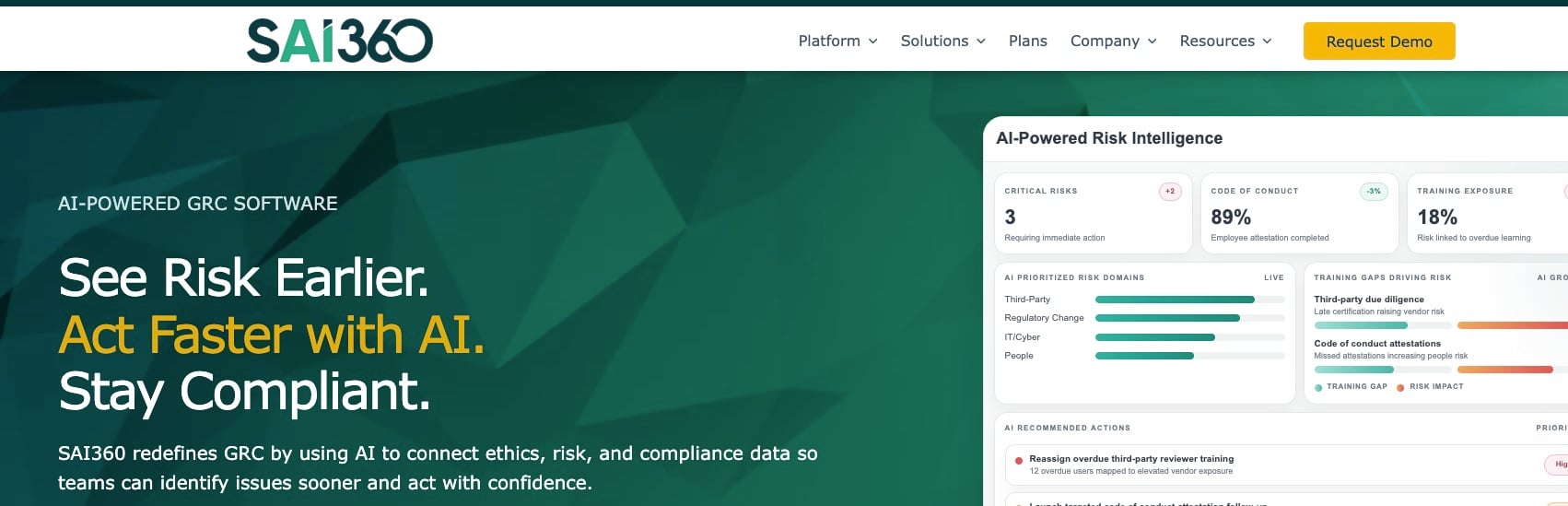This screenshot has height=506, width=1568.
Task: Expand the Company chevron arrow
Action: [x=1152, y=41]
